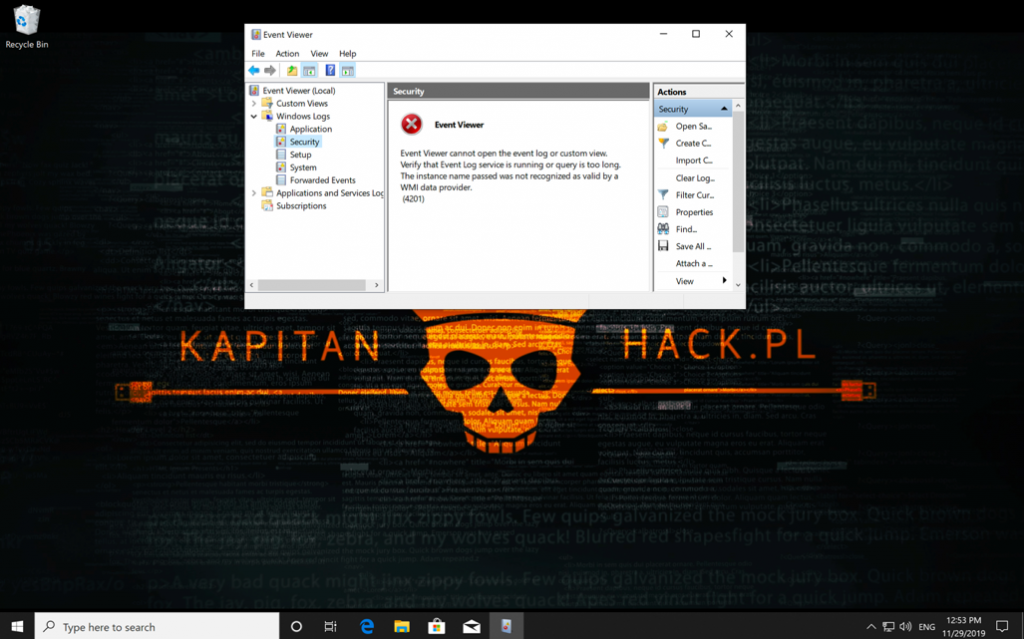1024x639 pixels.
Task: Click the Actions pane scroll up arrow
Action: tap(738, 105)
